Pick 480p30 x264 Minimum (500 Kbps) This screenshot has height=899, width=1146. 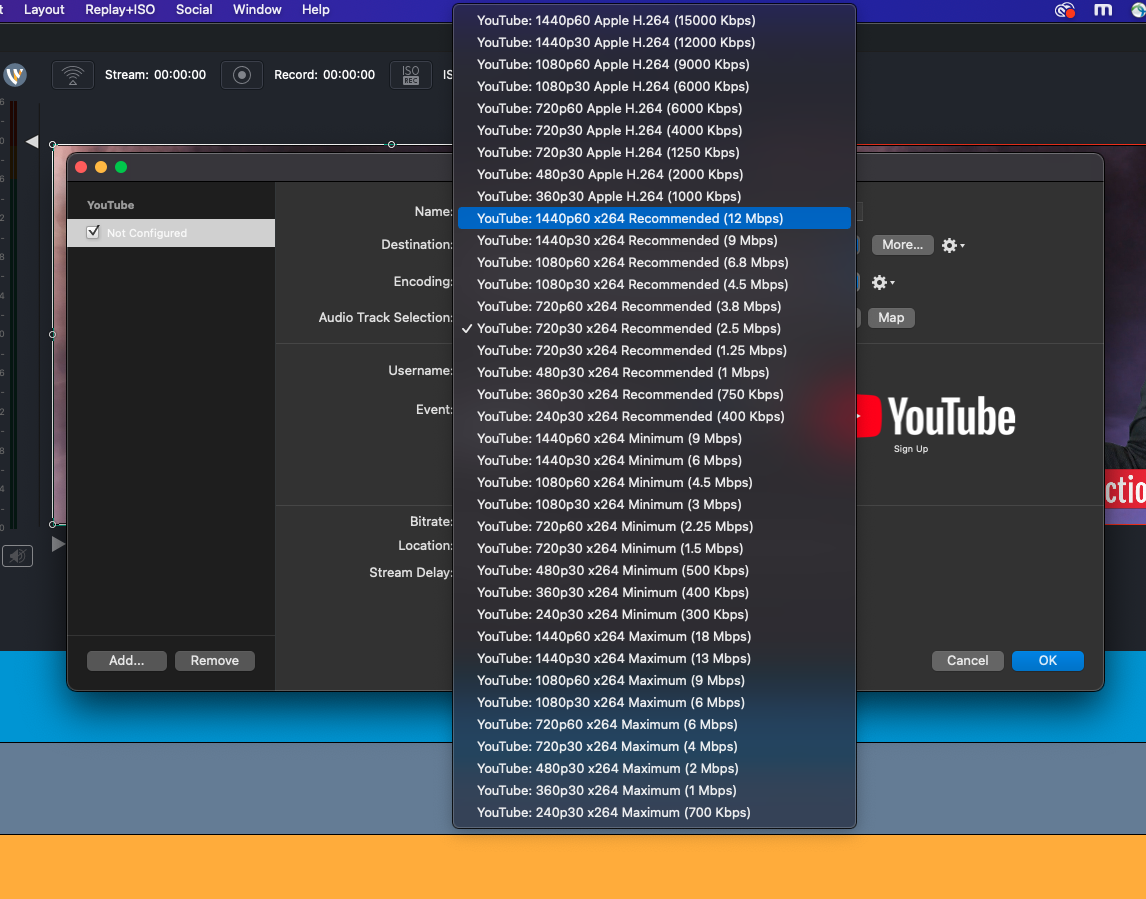click(654, 570)
